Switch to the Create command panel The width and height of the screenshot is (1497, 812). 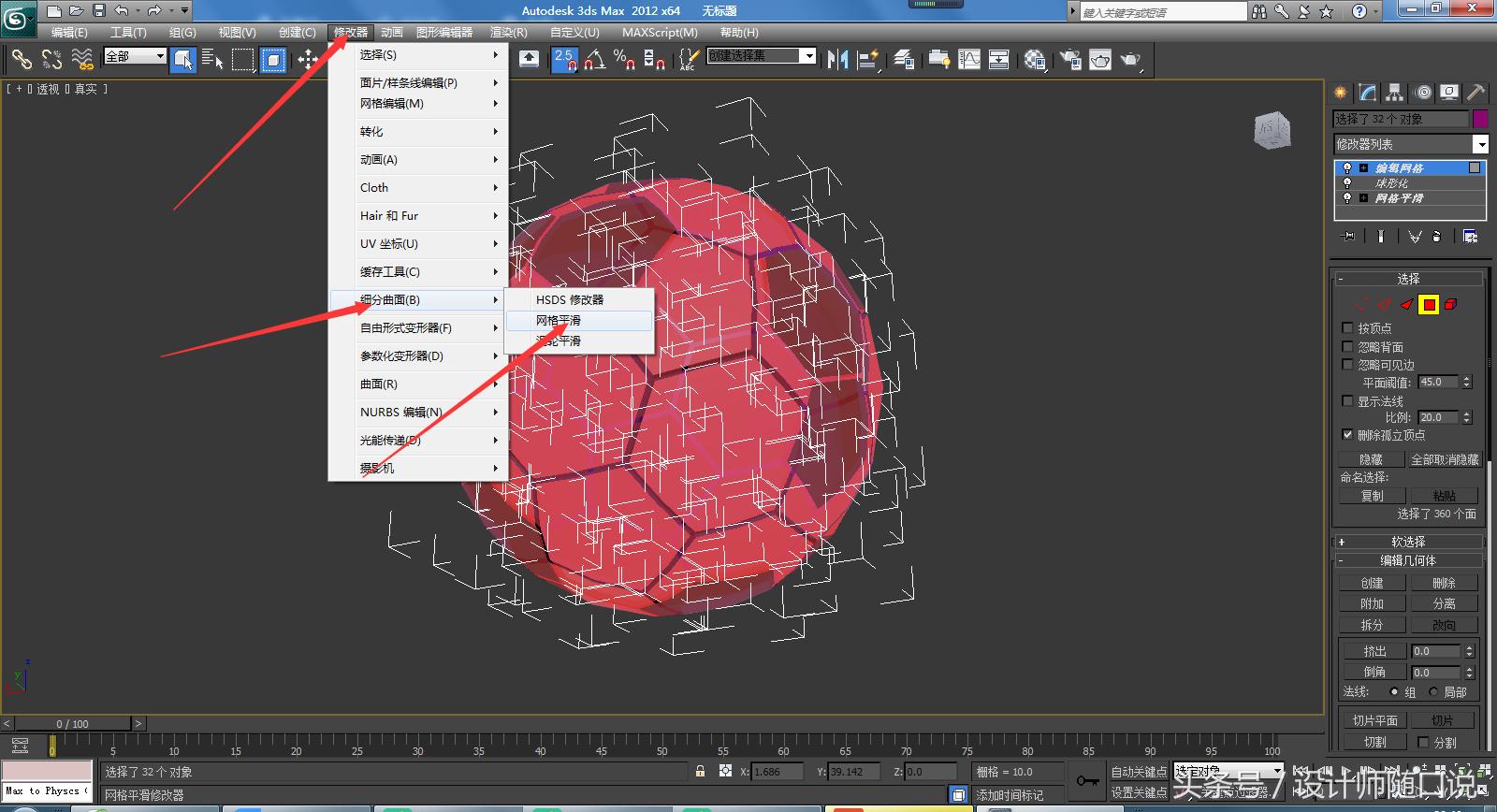[x=1341, y=93]
